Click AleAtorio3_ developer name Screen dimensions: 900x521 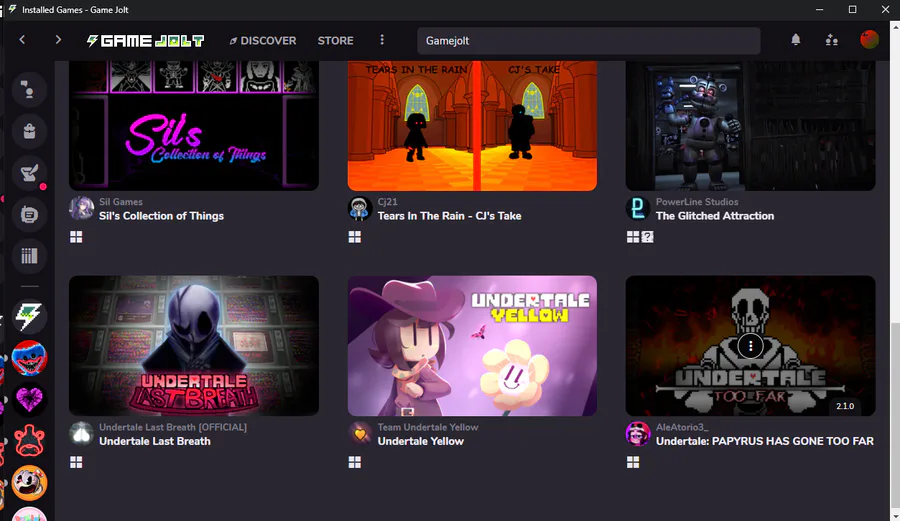[x=682, y=427]
